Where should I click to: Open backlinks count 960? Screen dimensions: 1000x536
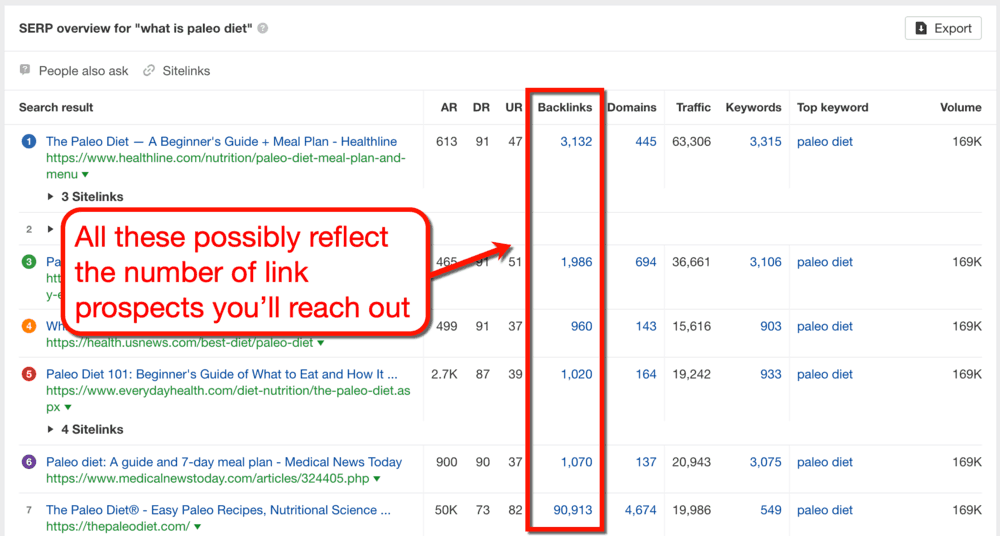pos(581,326)
